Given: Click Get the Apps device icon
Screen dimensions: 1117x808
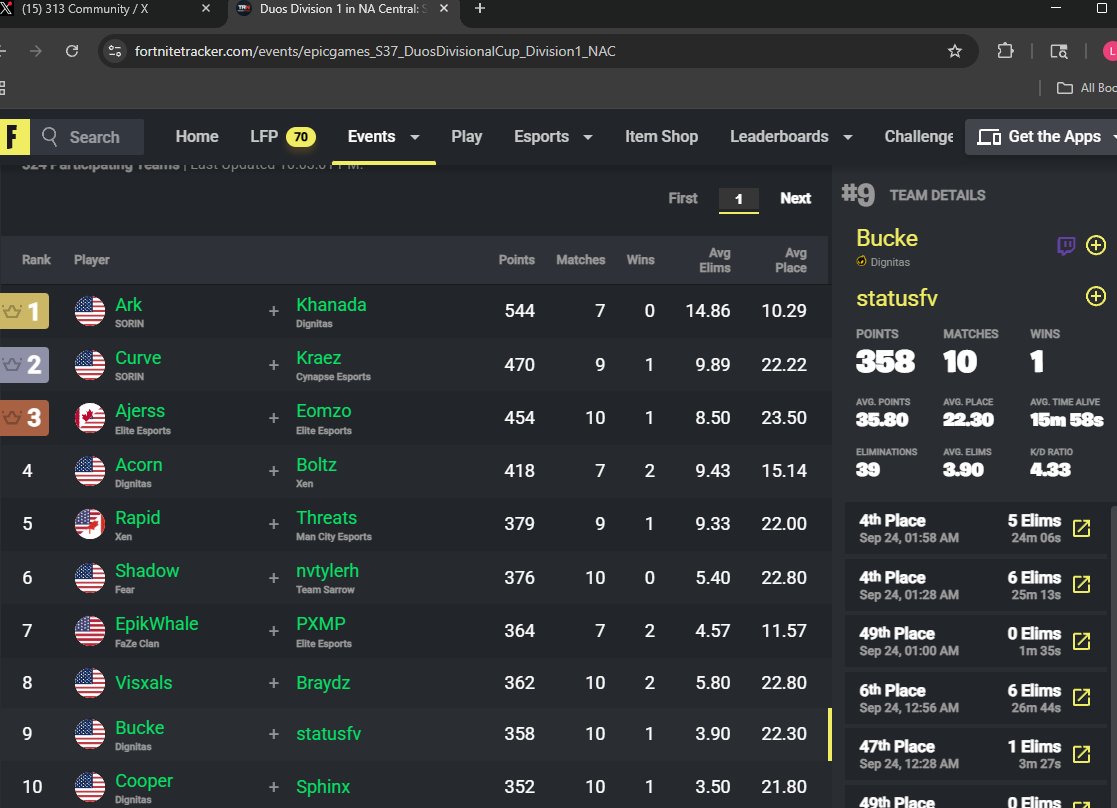Looking at the screenshot, I should [x=989, y=137].
